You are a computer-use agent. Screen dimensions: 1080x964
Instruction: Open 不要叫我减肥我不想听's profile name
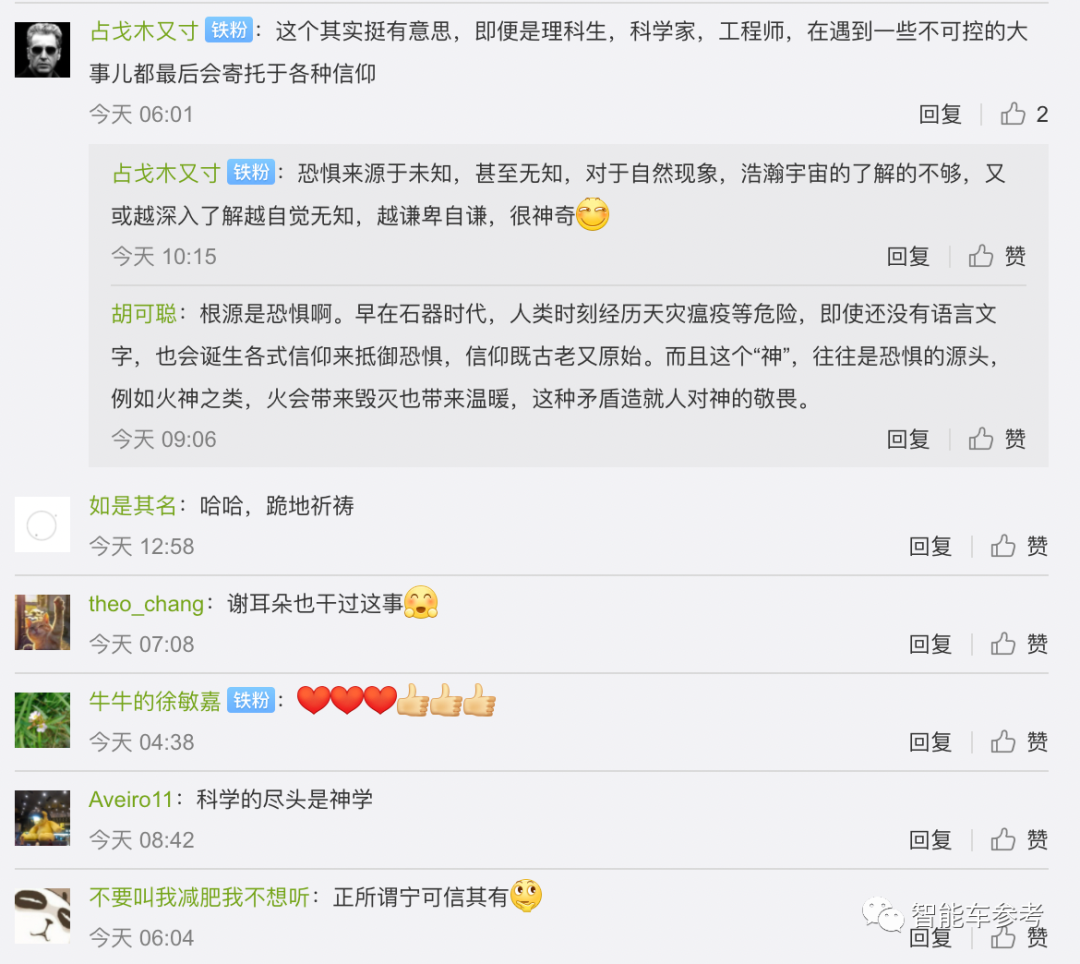199,897
